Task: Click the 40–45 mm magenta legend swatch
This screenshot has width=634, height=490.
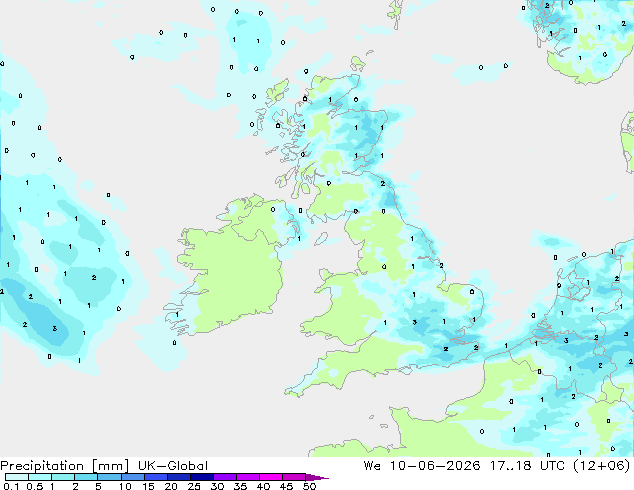Action: pyautogui.click(x=271, y=477)
